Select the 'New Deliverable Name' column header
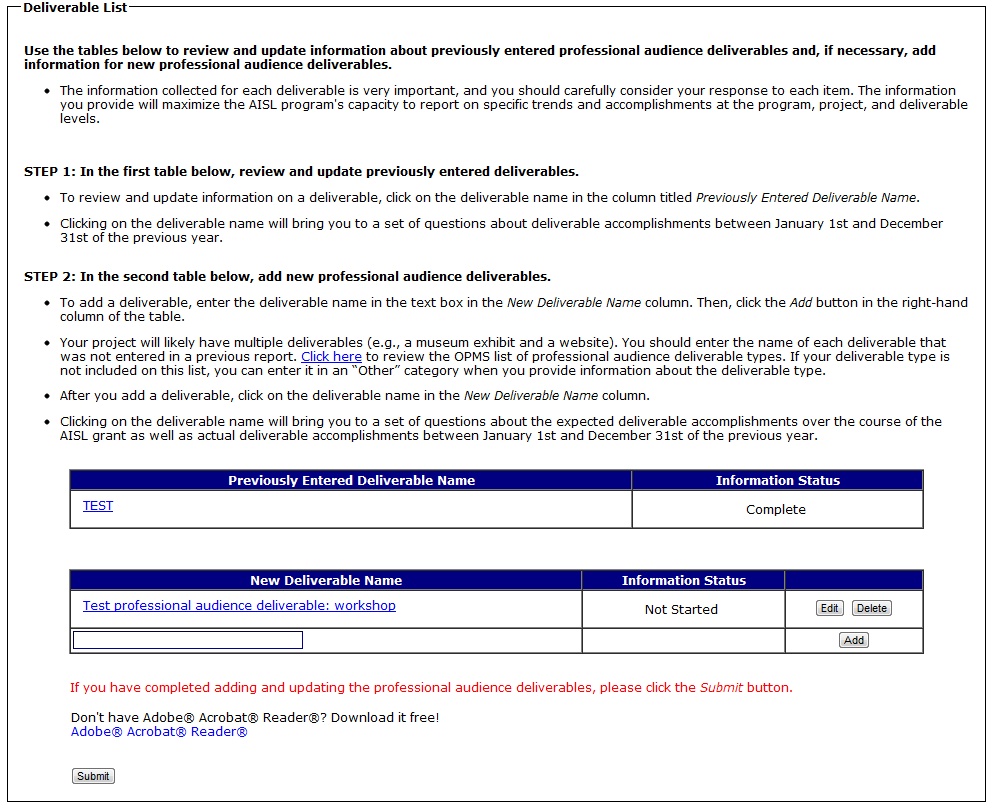This screenshot has width=990, height=807. pos(326,580)
